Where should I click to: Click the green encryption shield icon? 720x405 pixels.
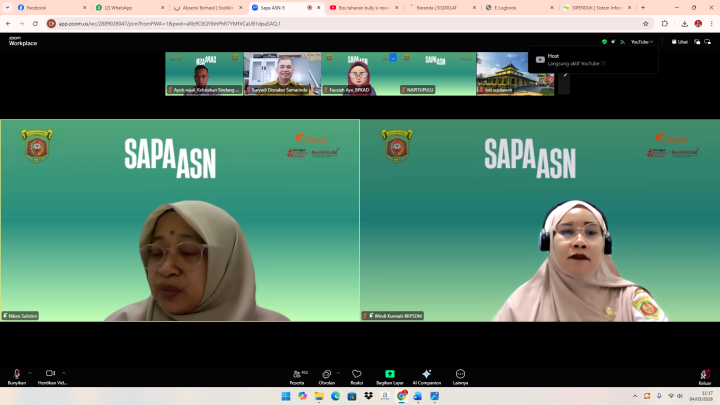pos(604,42)
